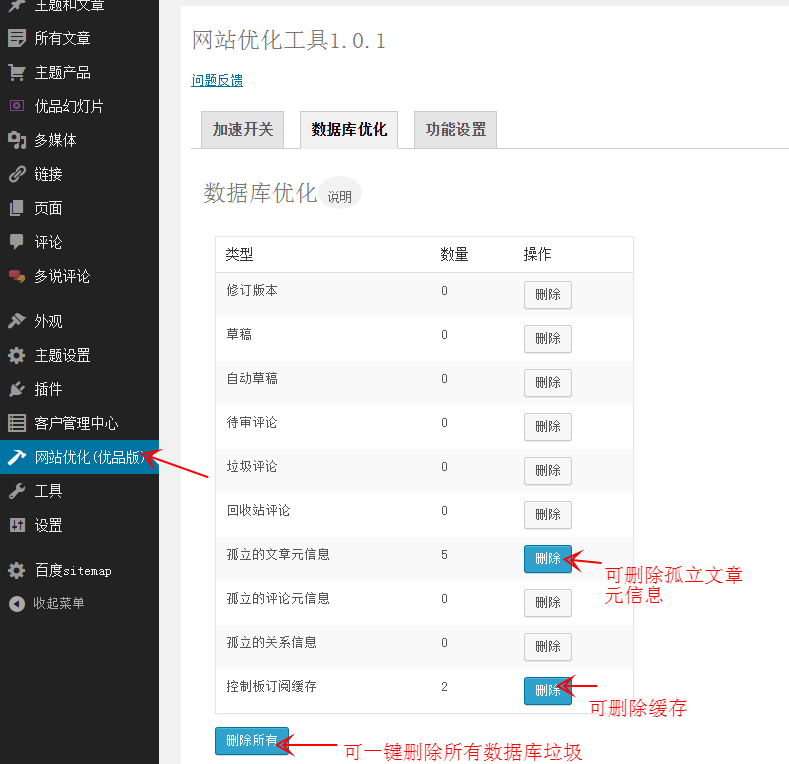Select the 自动草稿 row label
Image resolution: width=789 pixels, height=764 pixels.
(x=252, y=378)
